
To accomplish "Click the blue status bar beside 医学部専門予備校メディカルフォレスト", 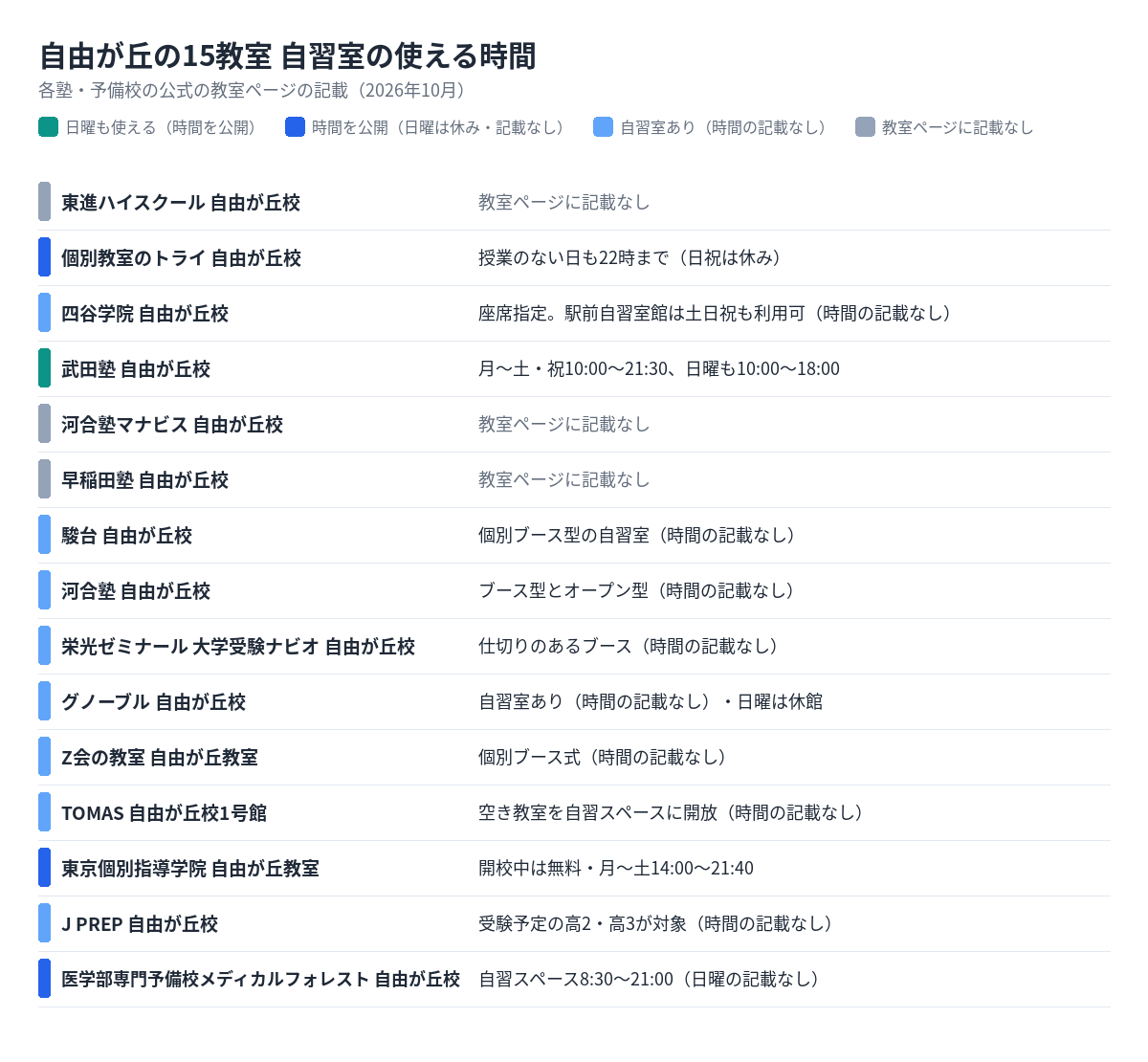I will [x=44, y=979].
